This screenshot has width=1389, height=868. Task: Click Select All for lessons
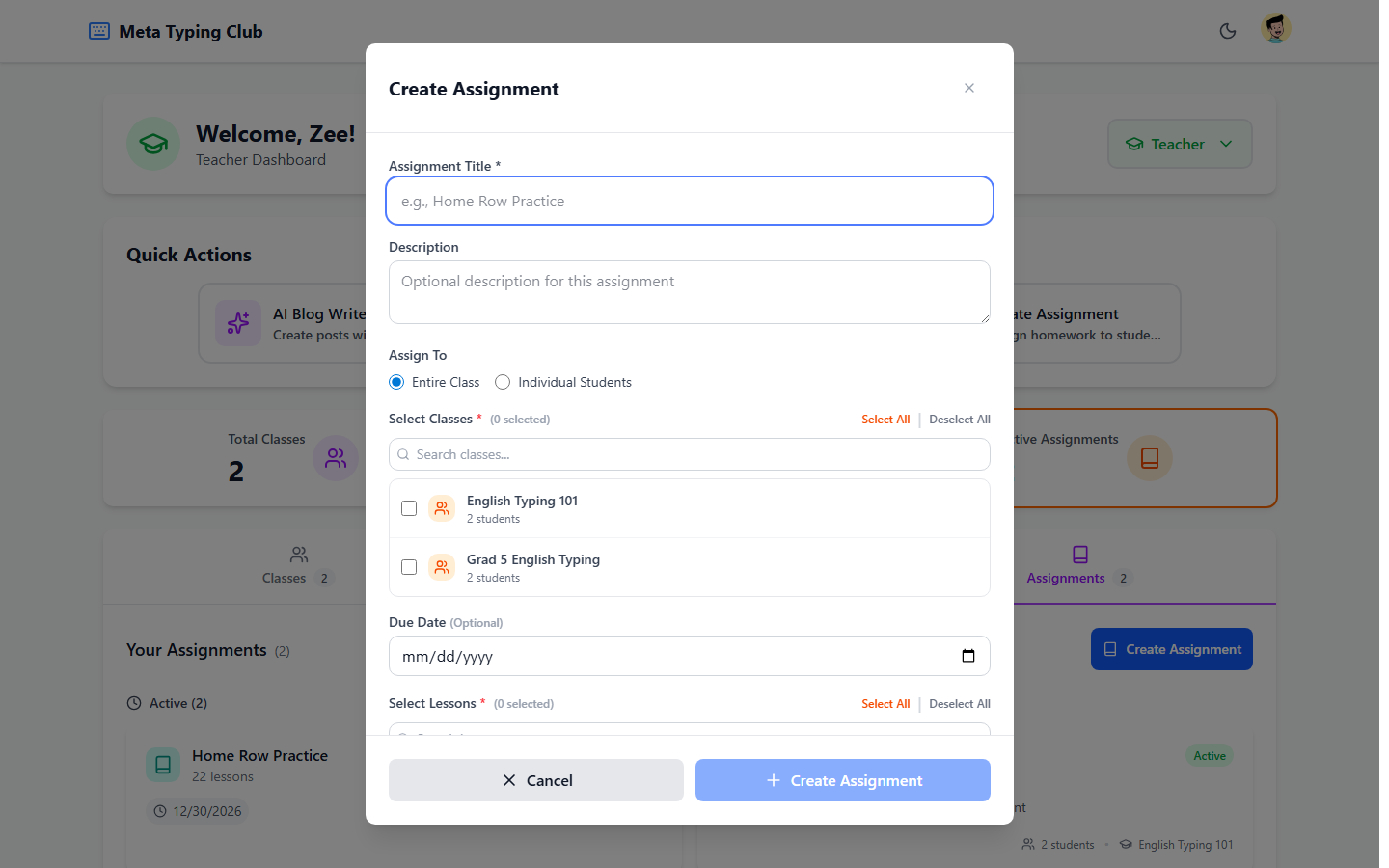[885, 704]
